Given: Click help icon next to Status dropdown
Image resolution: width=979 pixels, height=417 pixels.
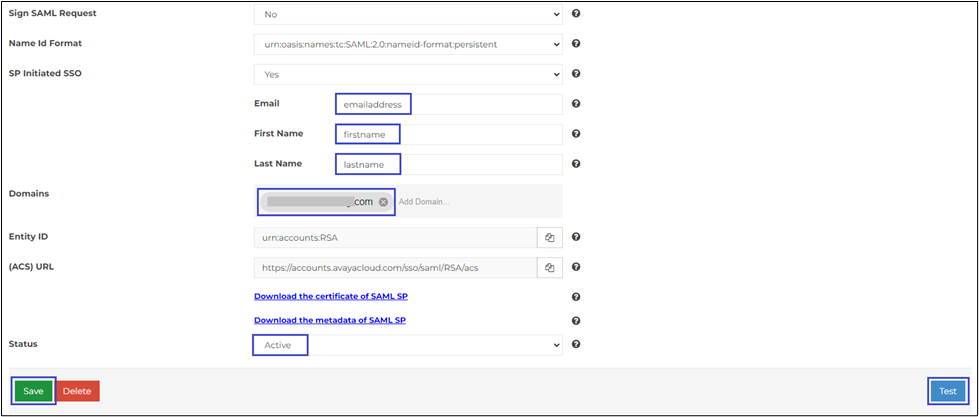Looking at the screenshot, I should point(576,345).
